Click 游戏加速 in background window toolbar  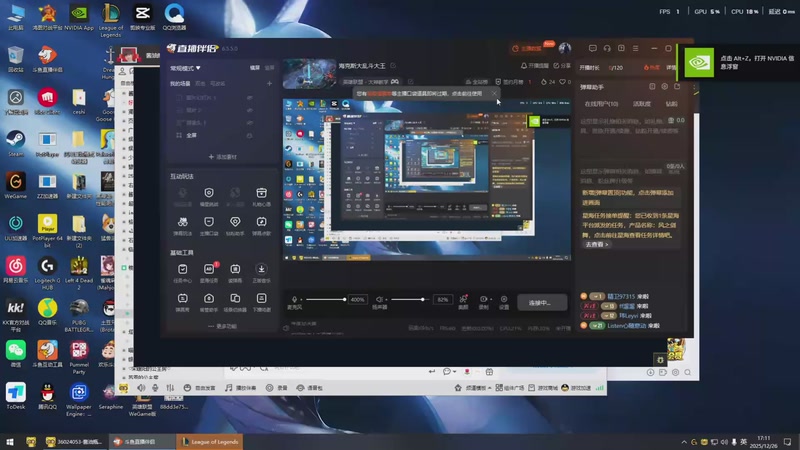pyautogui.click(x=576, y=388)
